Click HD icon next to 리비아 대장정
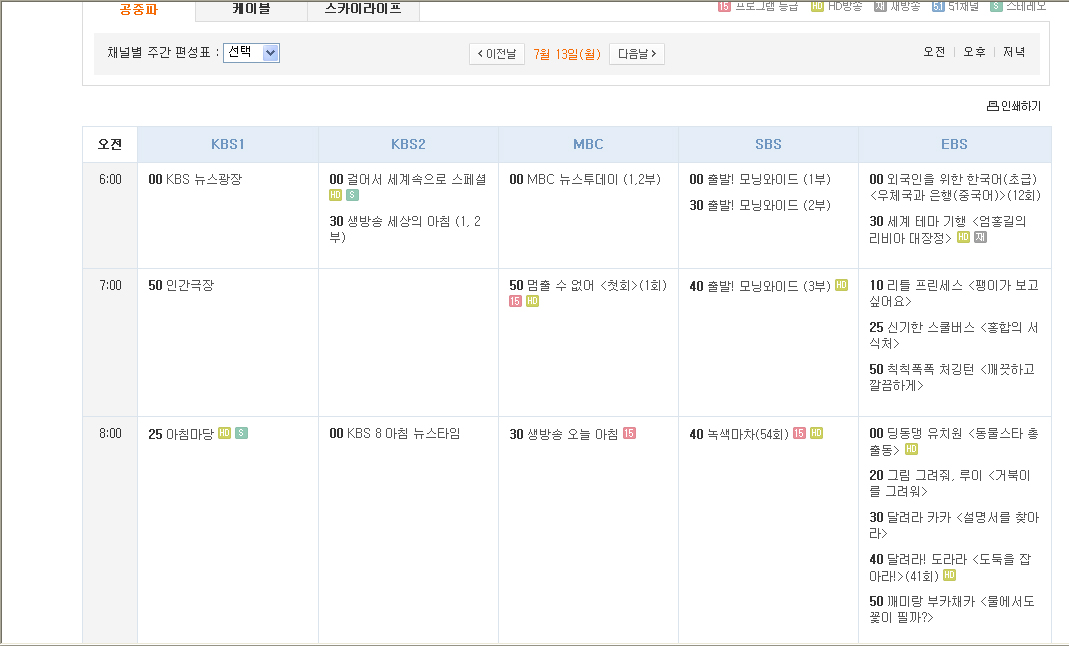The image size is (1069, 646). [963, 237]
